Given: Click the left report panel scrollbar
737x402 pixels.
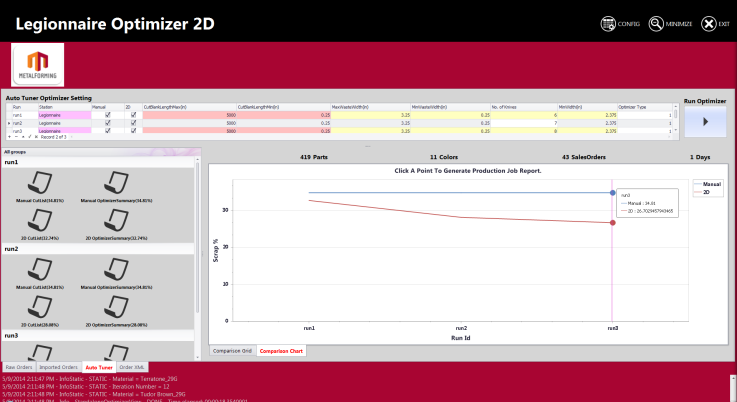Looking at the screenshot, I should click(197, 259).
